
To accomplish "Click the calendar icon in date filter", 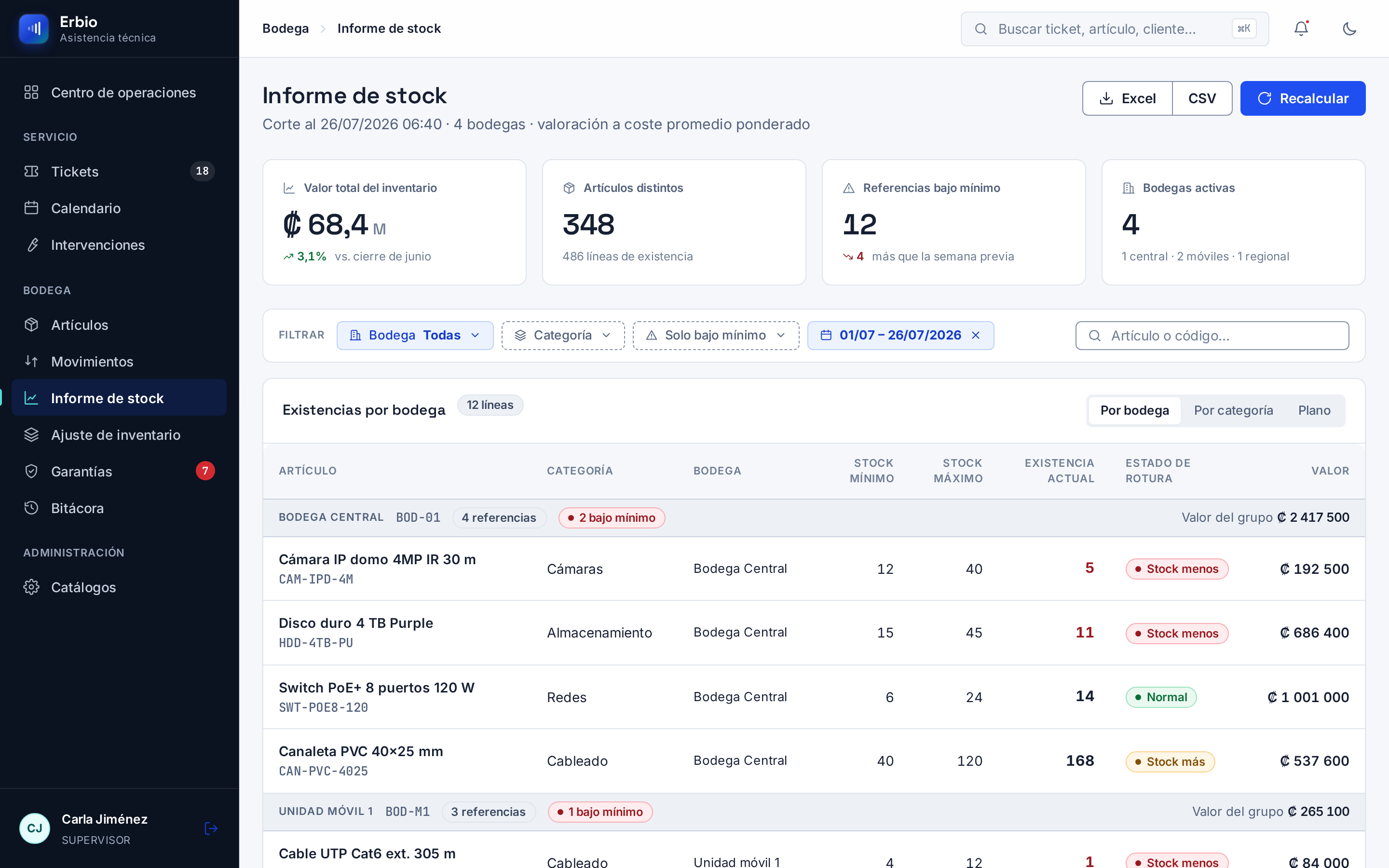I will pyautogui.click(x=826, y=335).
